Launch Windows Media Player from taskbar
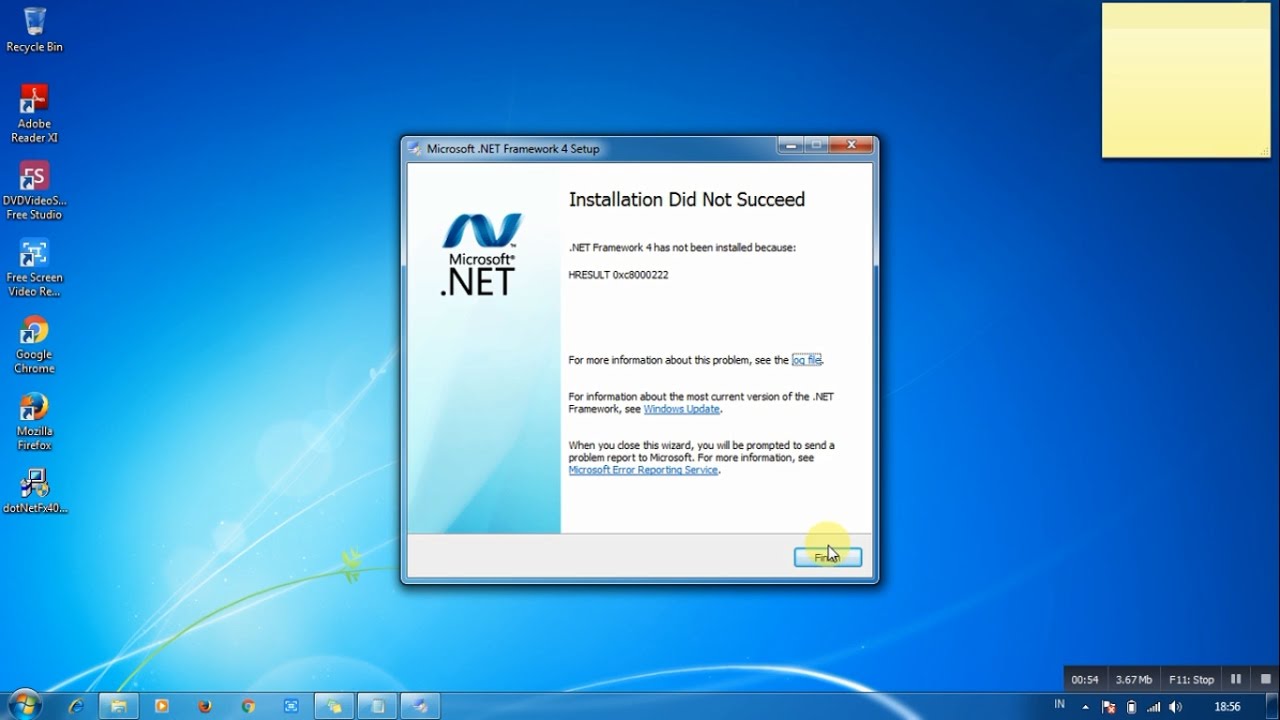The height and width of the screenshot is (720, 1280). pos(162,706)
